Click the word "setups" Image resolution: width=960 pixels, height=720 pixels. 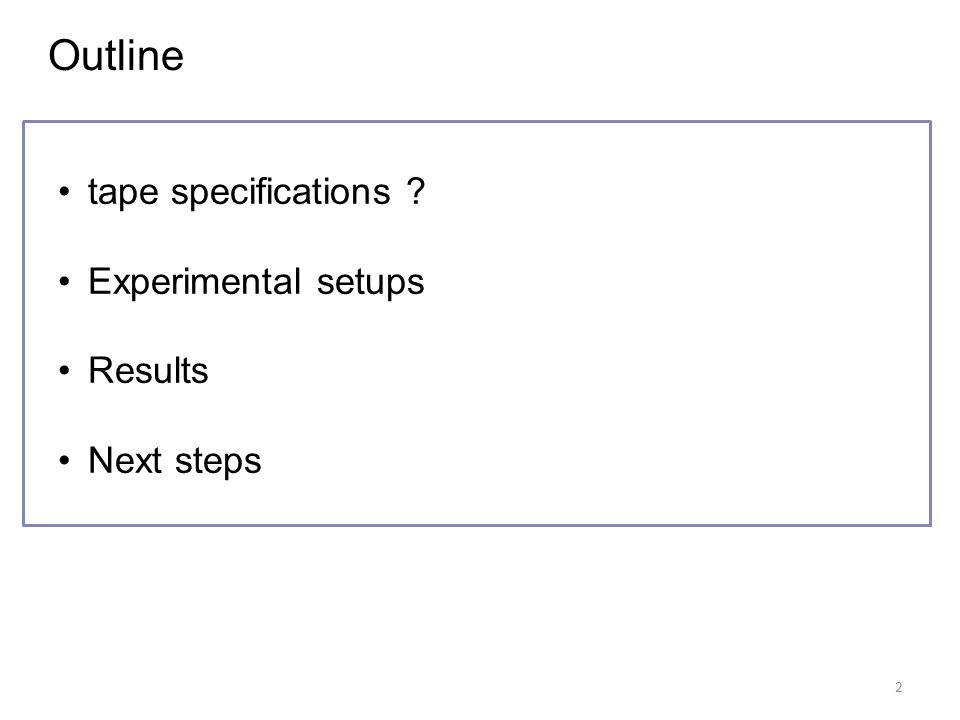[x=370, y=283]
